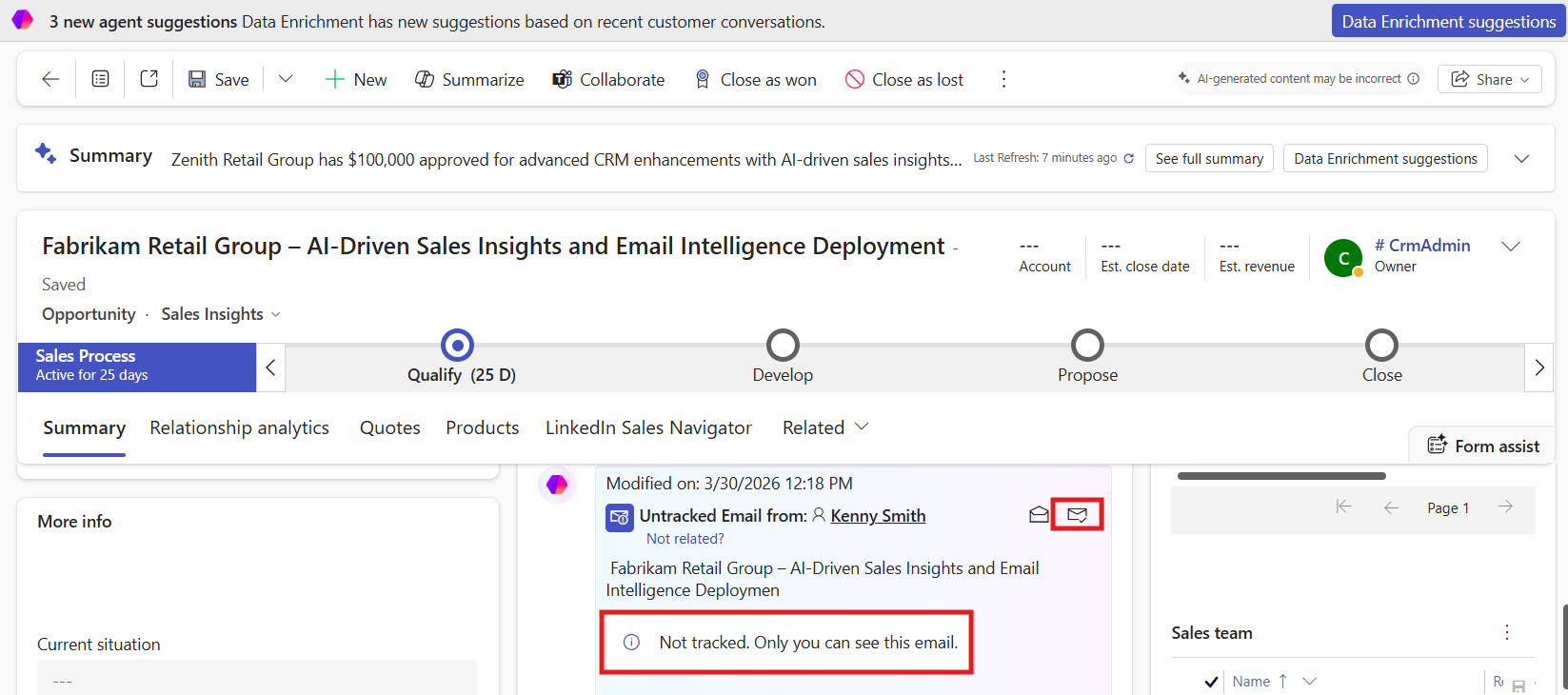1568x695 pixels.
Task: Collapse the Sales Process with left chevron
Action: (x=270, y=367)
